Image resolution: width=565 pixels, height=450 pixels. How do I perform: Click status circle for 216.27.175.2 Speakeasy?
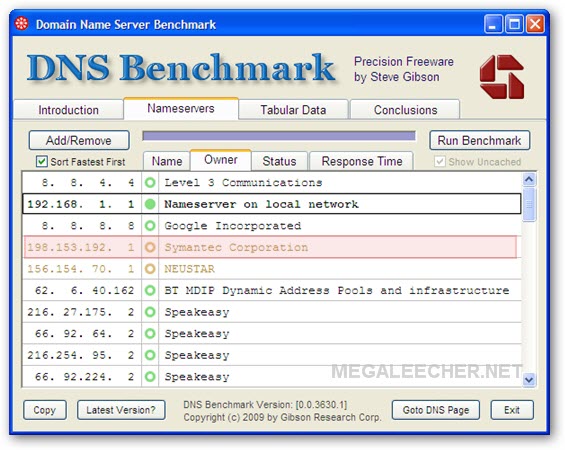click(x=150, y=312)
